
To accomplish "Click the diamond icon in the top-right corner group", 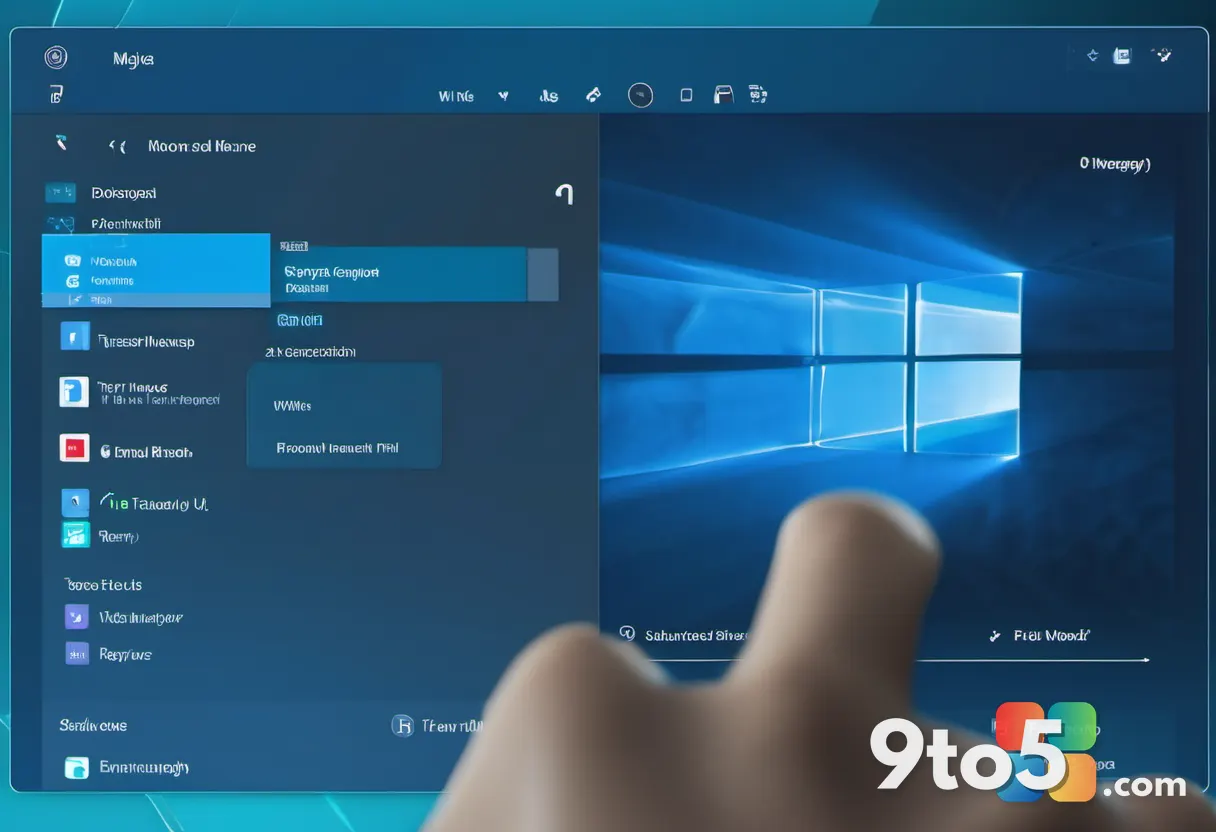I will tap(1092, 56).
